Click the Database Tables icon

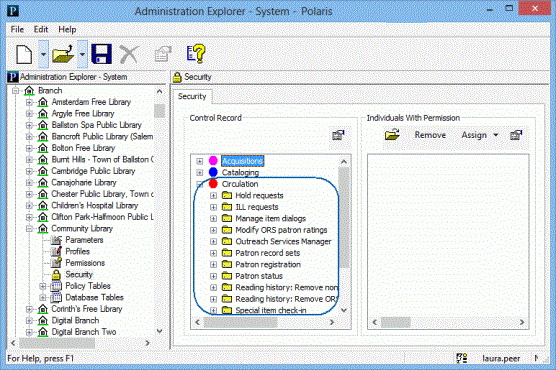56,297
